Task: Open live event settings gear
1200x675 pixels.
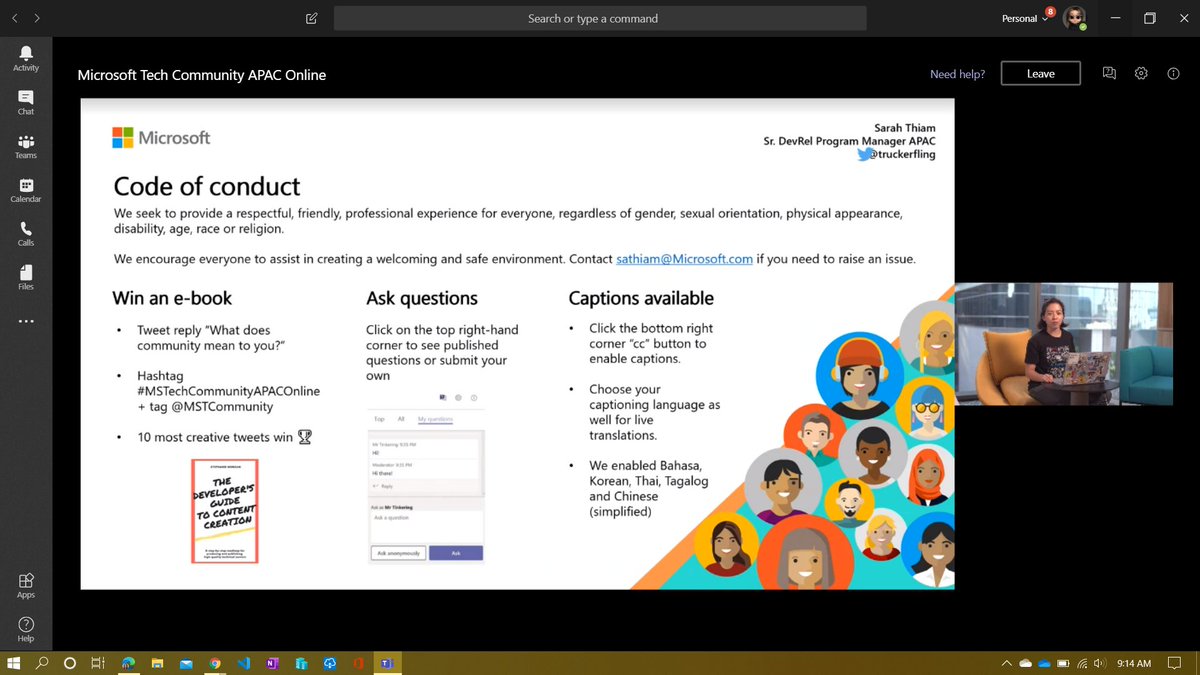Action: point(1141,74)
